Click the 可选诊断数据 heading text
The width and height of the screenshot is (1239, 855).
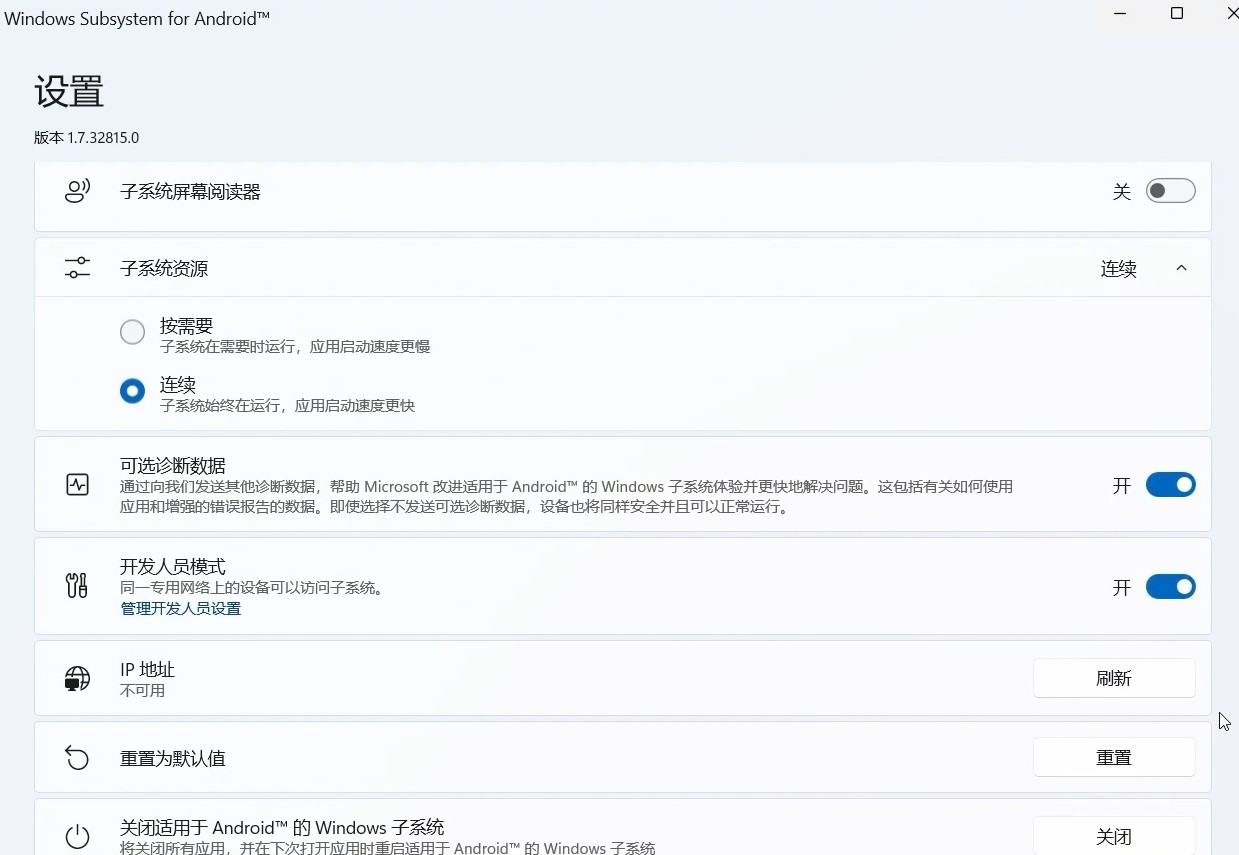[173, 466]
